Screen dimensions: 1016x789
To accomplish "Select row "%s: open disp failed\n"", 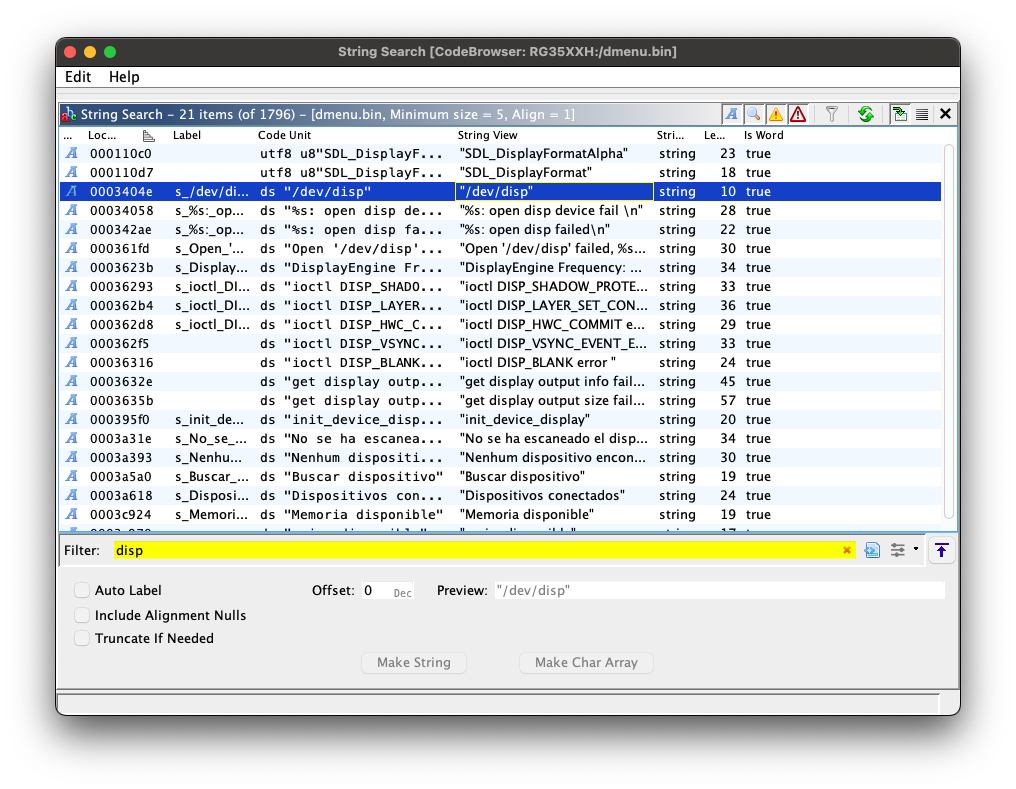I will point(500,230).
